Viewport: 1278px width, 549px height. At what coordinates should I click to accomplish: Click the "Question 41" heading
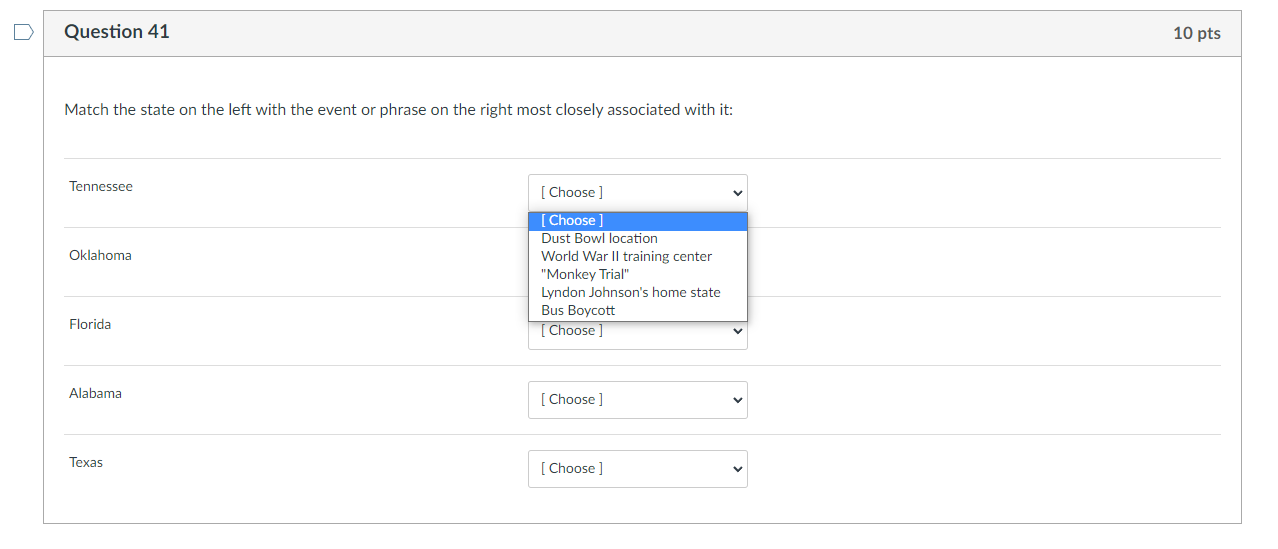click(117, 32)
